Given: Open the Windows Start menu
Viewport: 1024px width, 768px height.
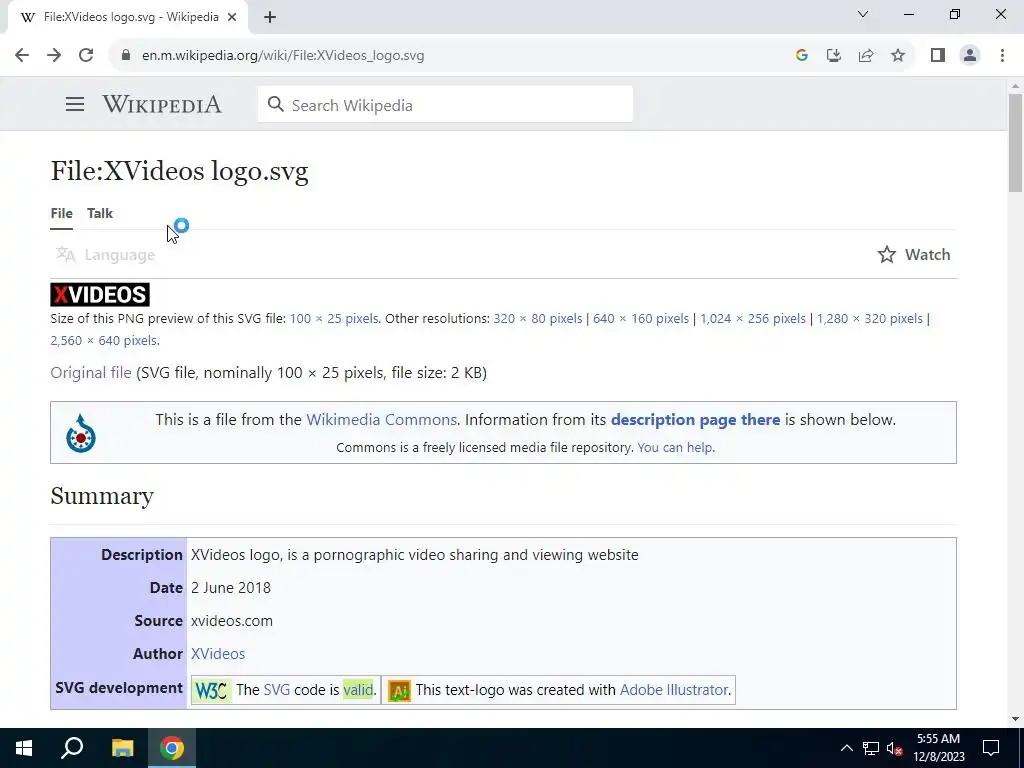Looking at the screenshot, I should [24, 748].
